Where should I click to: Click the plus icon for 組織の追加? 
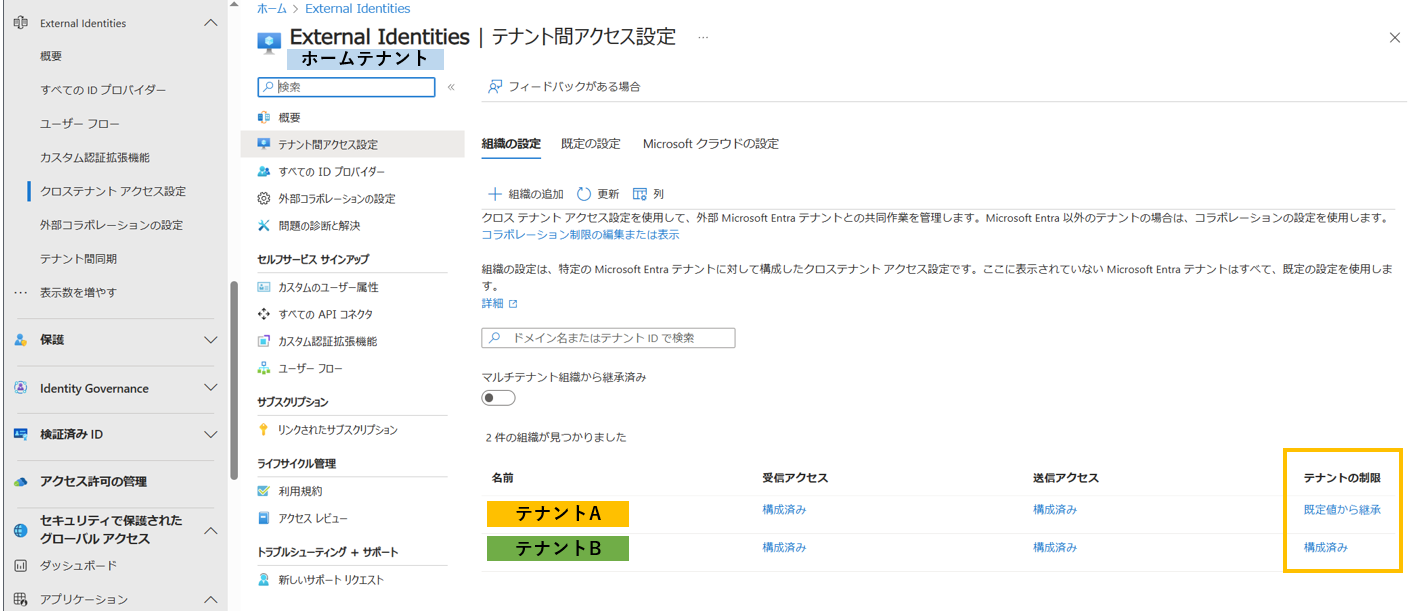point(494,194)
